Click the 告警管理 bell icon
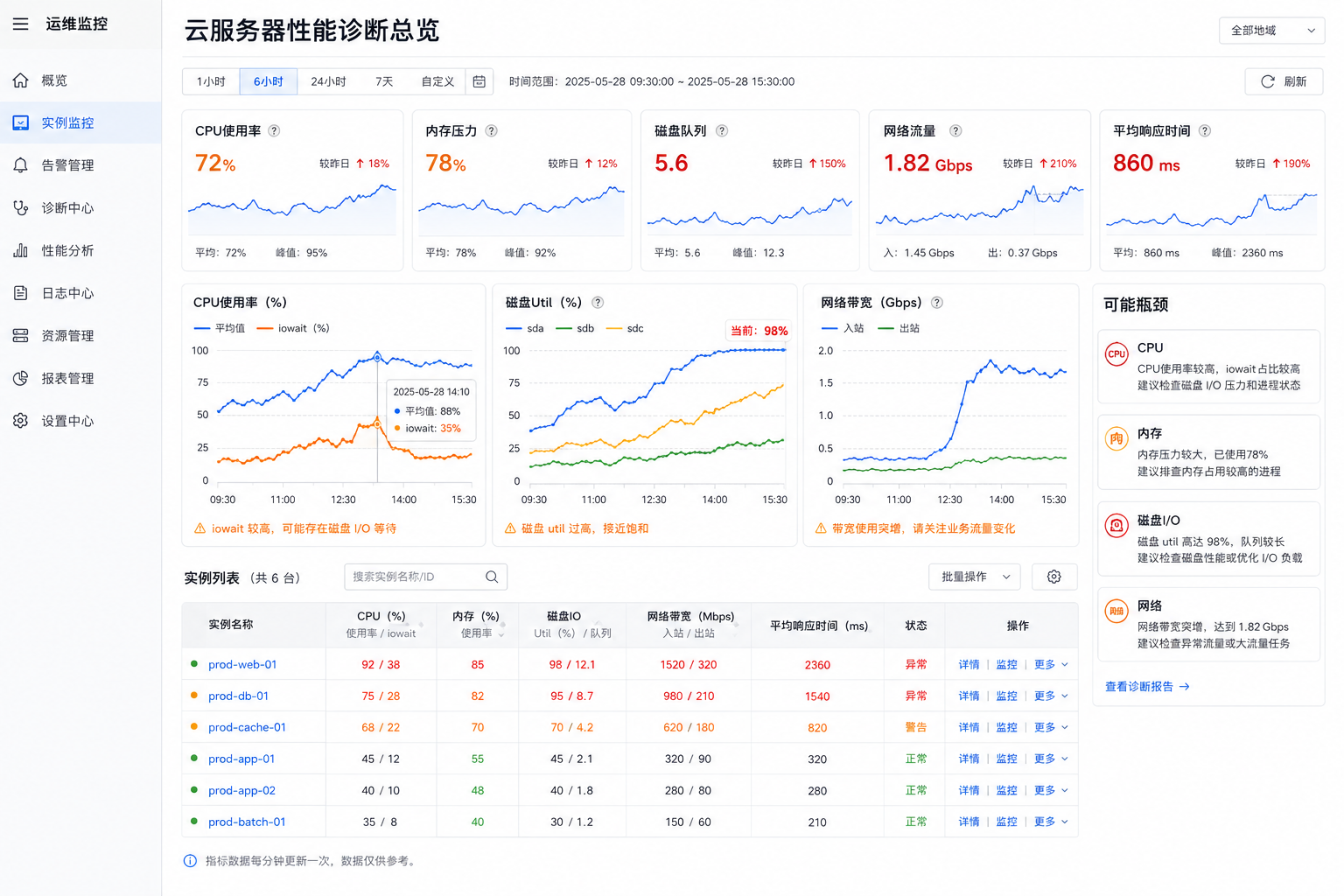1344x896 pixels. [x=21, y=165]
